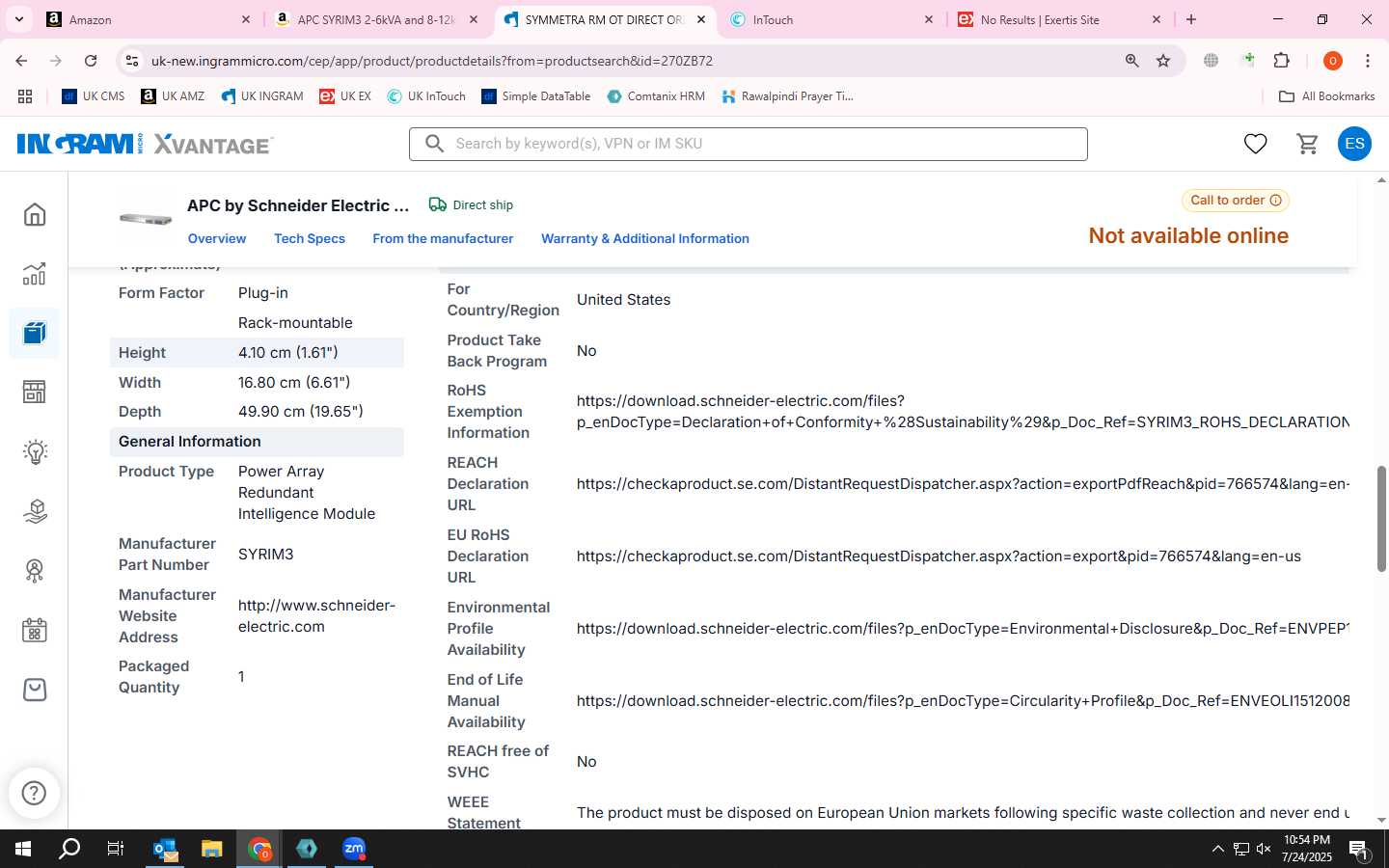This screenshot has width=1389, height=868.
Task: Open the ES user profile avatar
Action: point(1354,144)
